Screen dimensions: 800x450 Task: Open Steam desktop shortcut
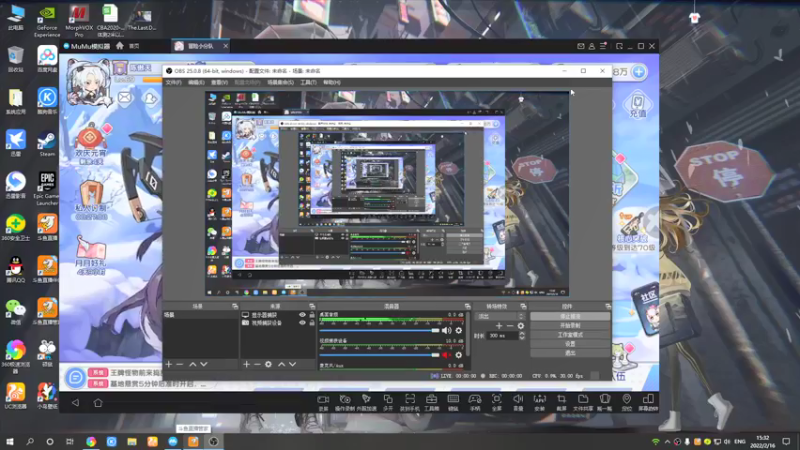coord(46,144)
